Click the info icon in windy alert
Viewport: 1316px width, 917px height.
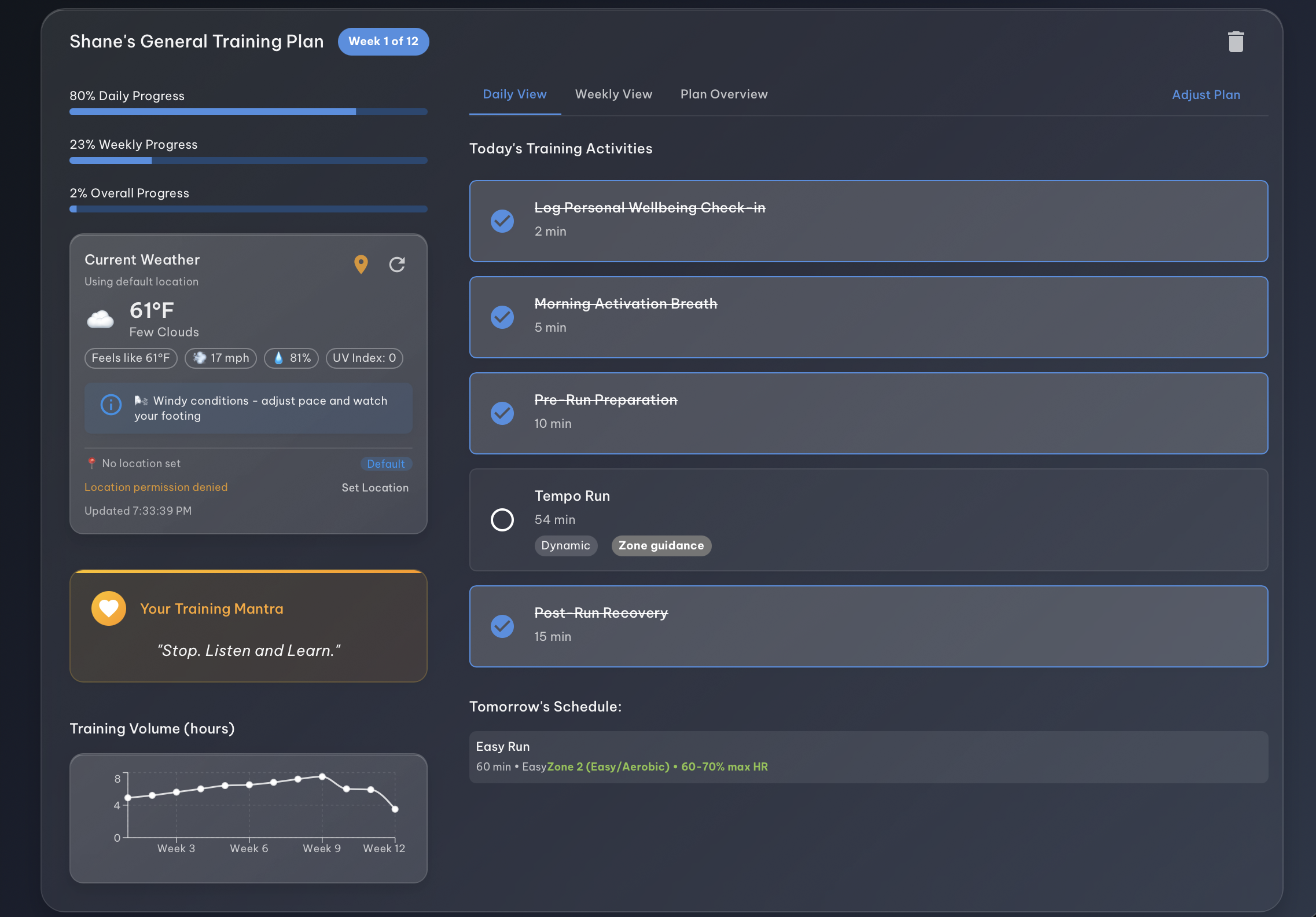(111, 405)
